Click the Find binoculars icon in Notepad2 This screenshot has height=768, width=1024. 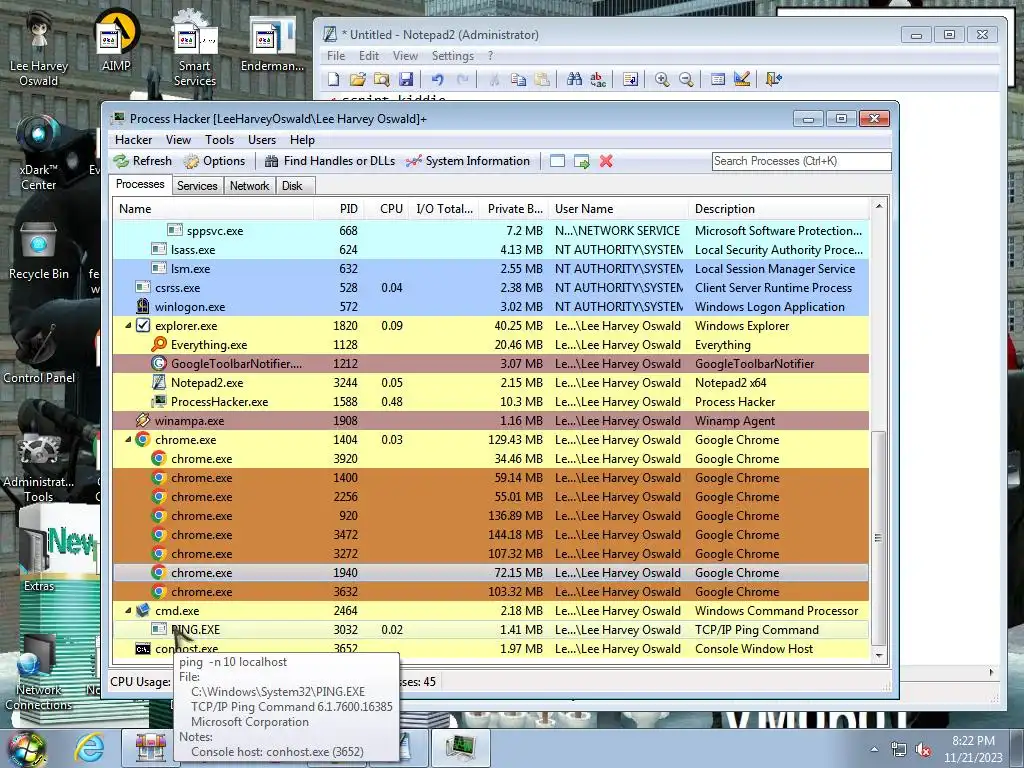574,80
